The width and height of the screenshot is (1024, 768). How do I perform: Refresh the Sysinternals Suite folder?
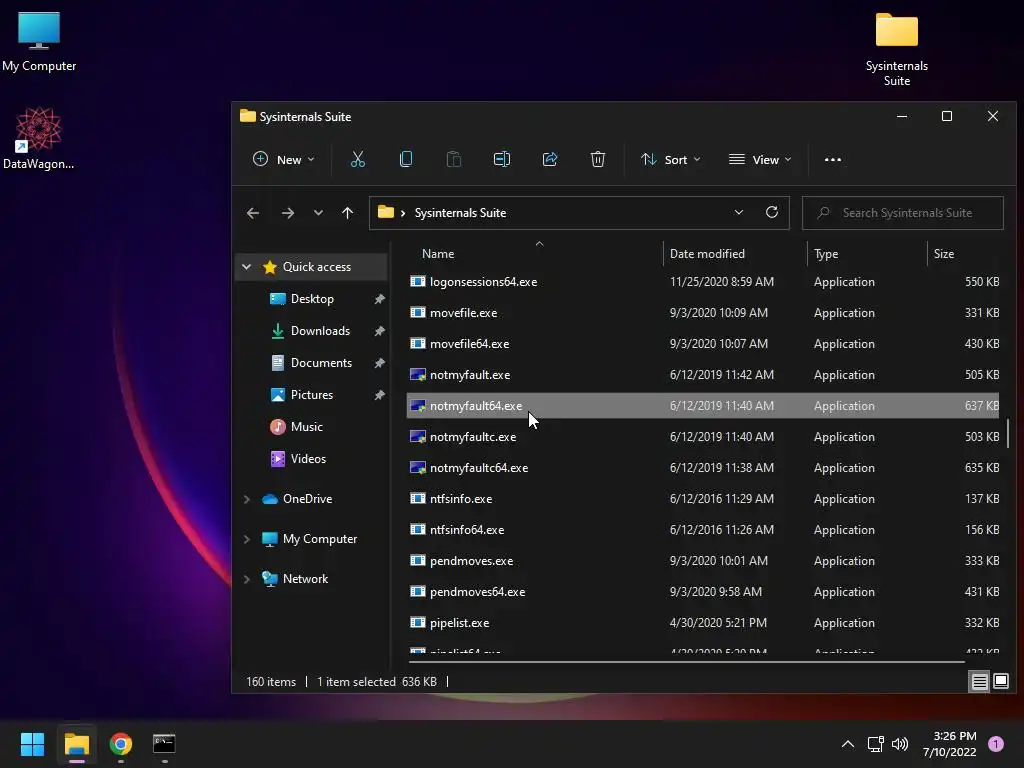[771, 212]
